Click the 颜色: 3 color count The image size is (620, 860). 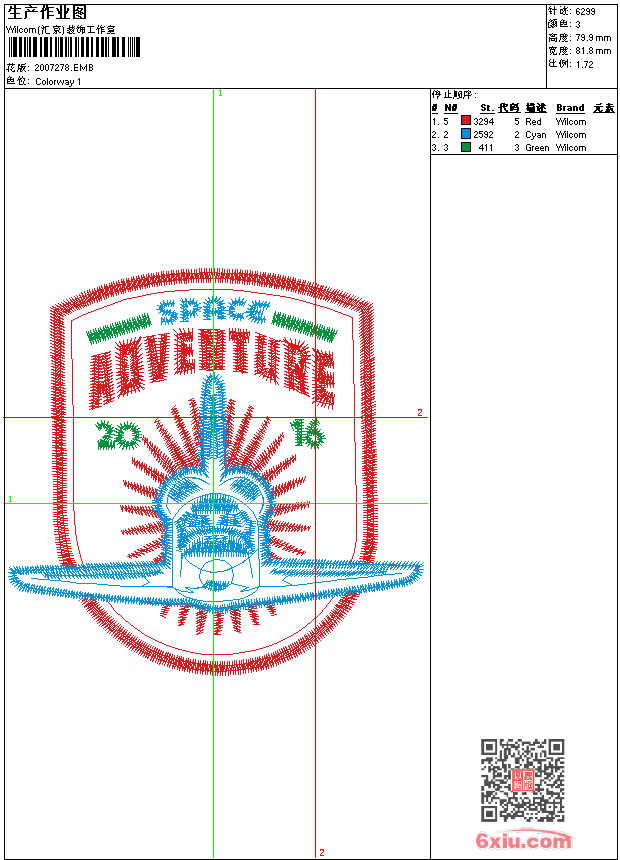point(565,24)
